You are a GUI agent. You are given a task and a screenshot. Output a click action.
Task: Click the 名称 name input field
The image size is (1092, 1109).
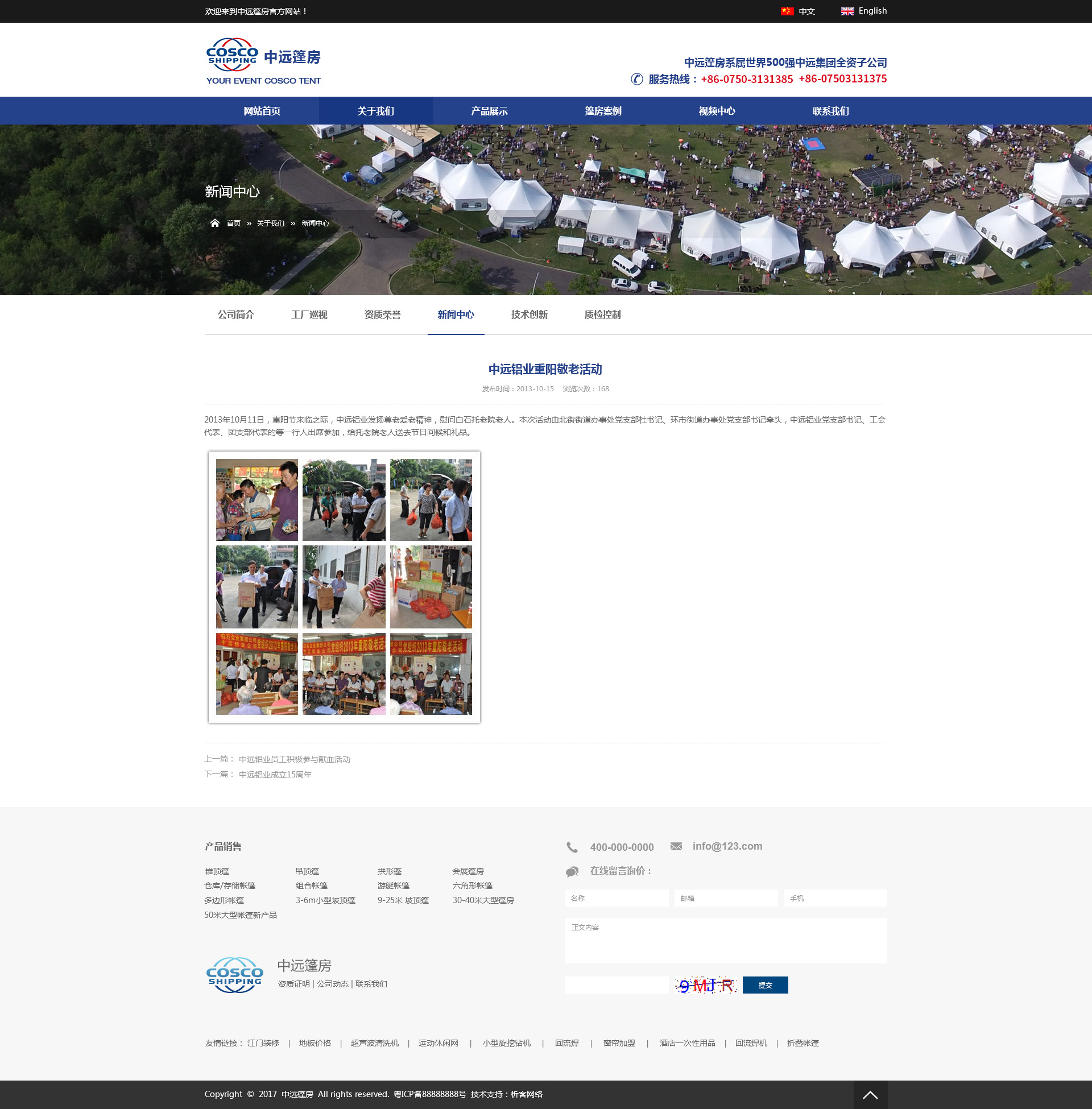pos(617,898)
